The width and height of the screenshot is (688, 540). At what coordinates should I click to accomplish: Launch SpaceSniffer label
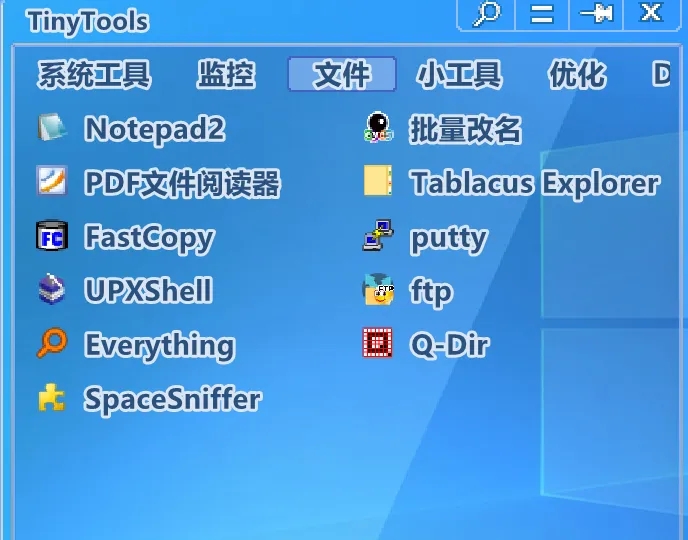point(172,399)
